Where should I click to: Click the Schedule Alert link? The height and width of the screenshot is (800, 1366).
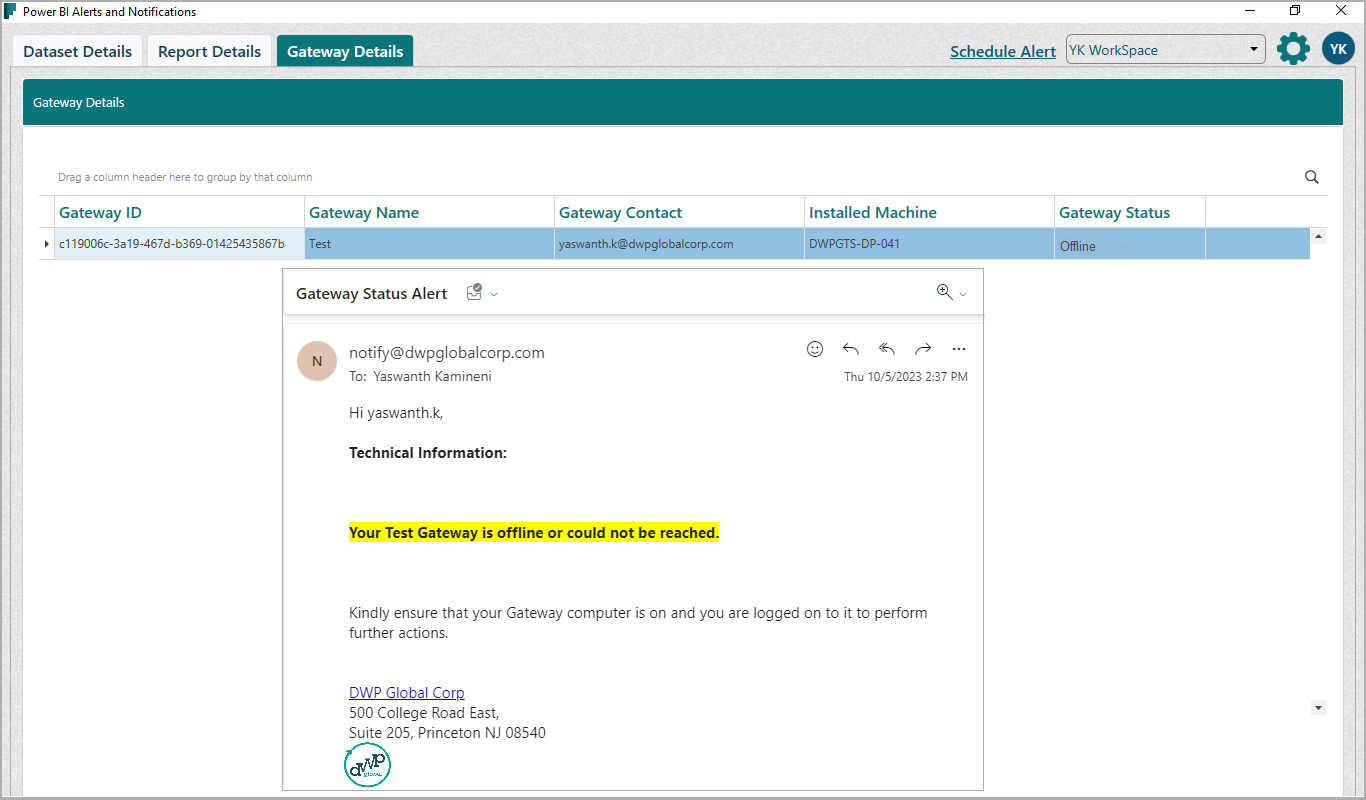tap(1002, 52)
